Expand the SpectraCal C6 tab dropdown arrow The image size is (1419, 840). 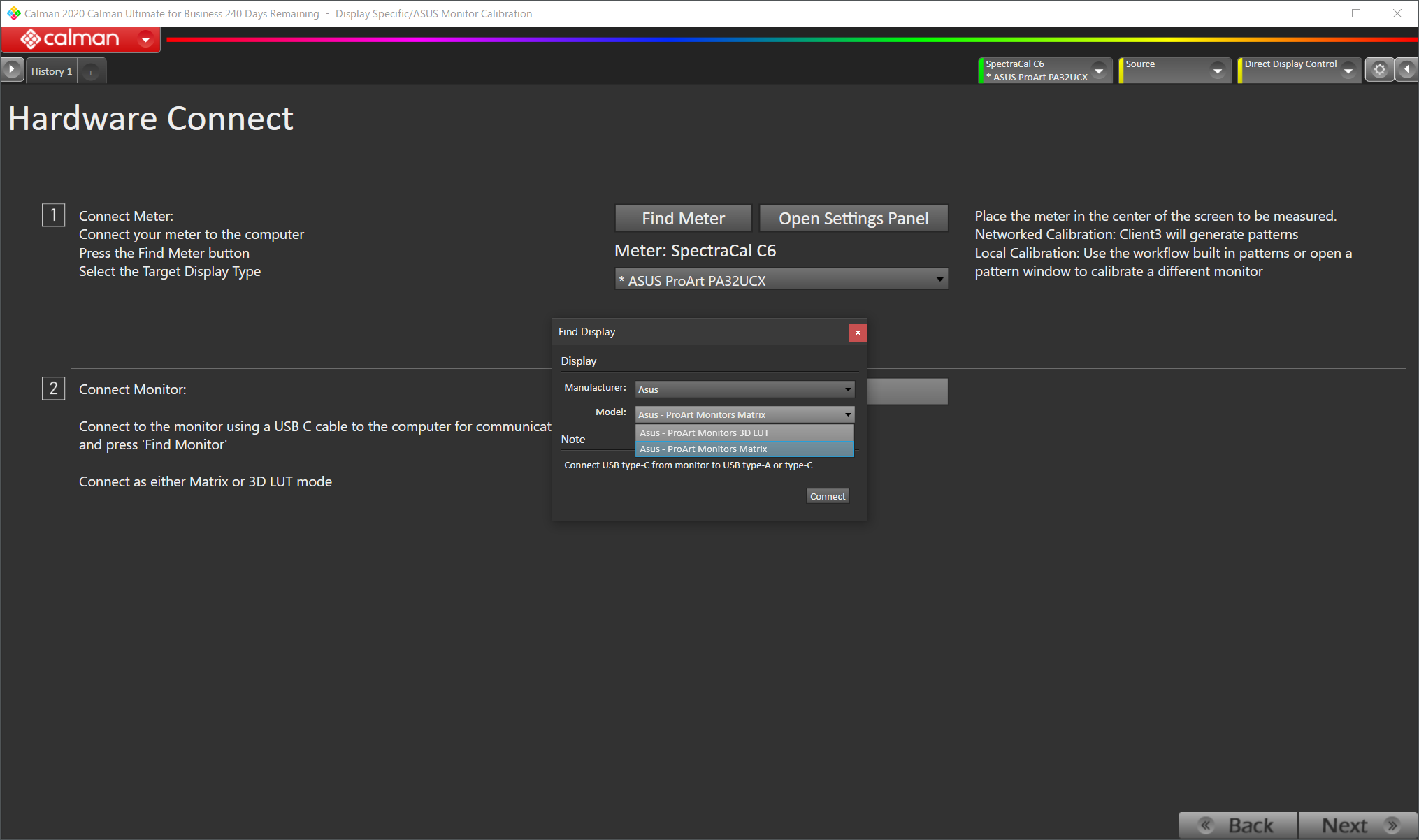(x=1099, y=71)
